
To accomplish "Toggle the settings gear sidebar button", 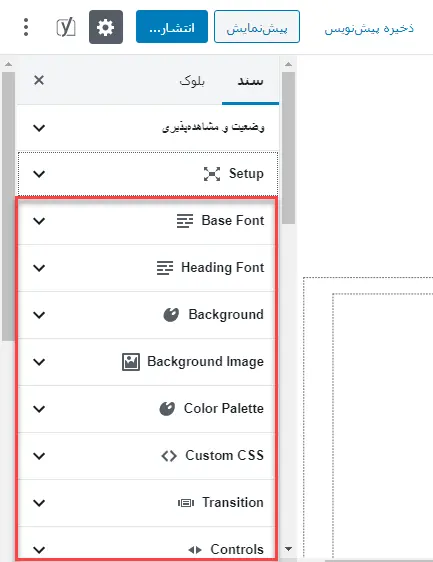I will pos(106,27).
